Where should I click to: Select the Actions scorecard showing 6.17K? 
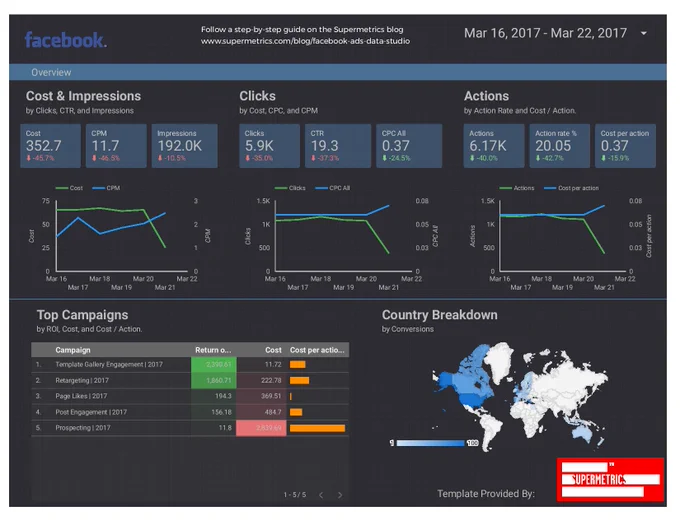pos(494,146)
